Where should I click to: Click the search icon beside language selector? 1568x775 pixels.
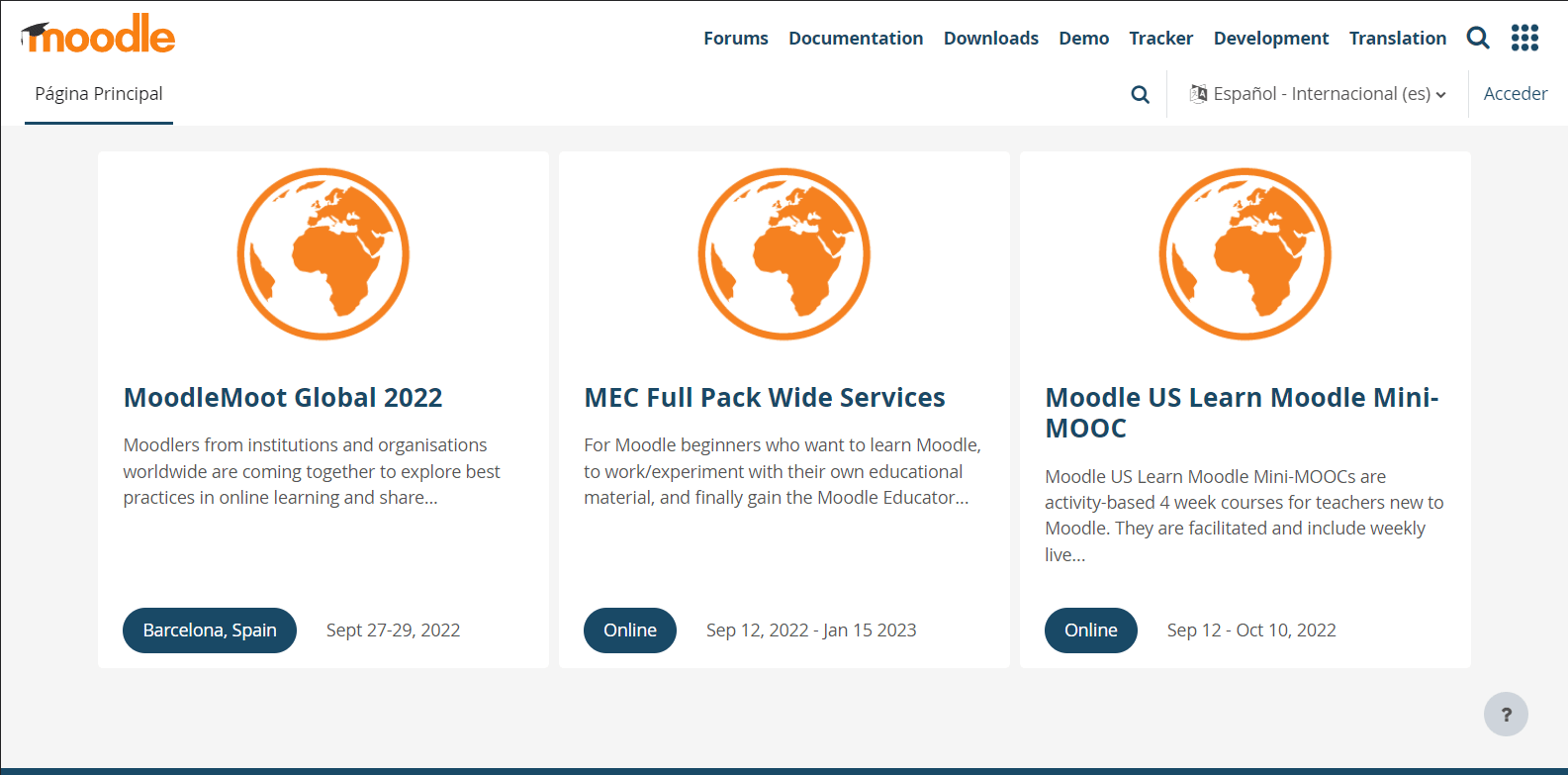tap(1140, 94)
